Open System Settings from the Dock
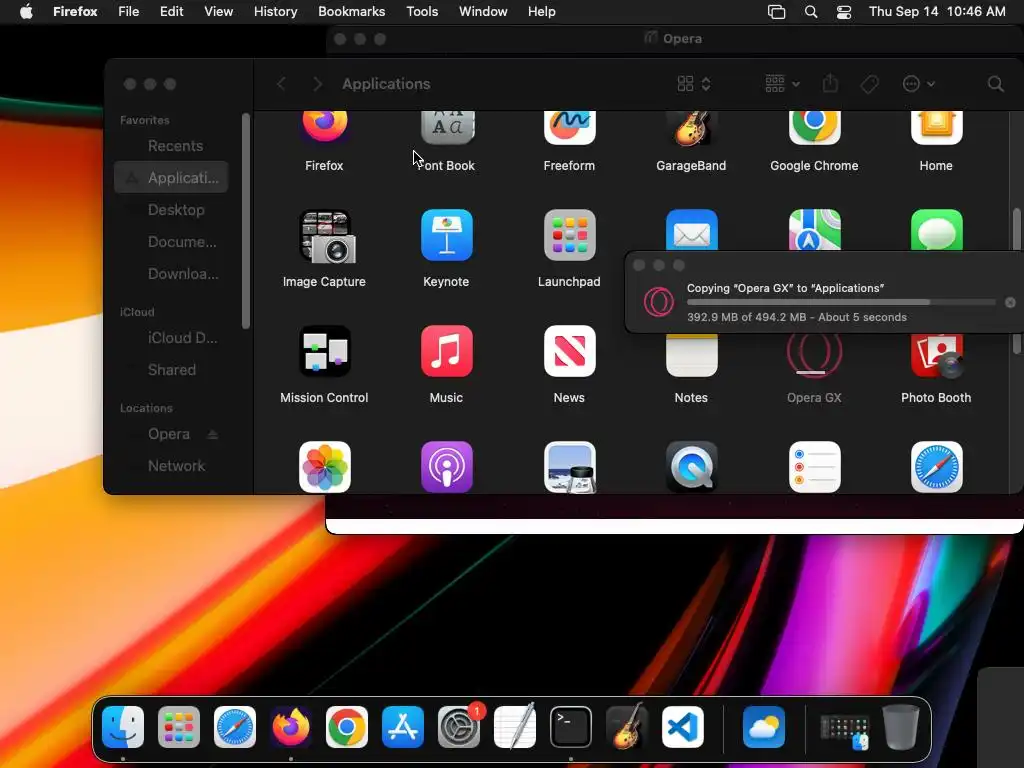The image size is (1024, 768). pyautogui.click(x=458, y=727)
